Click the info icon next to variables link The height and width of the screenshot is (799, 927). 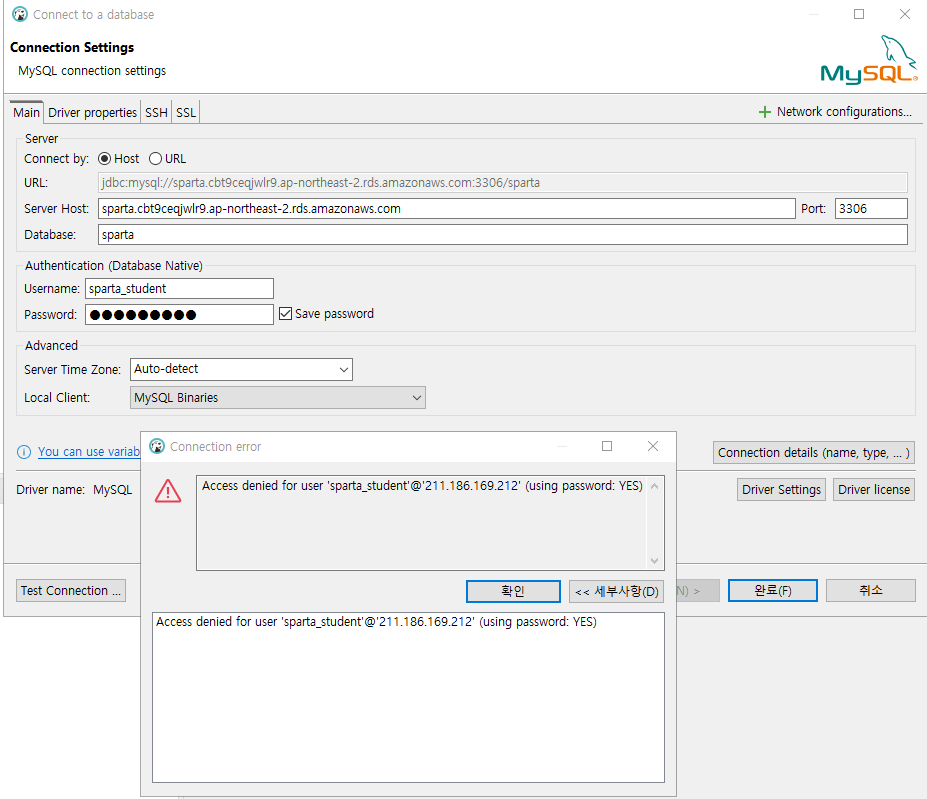coord(24,452)
